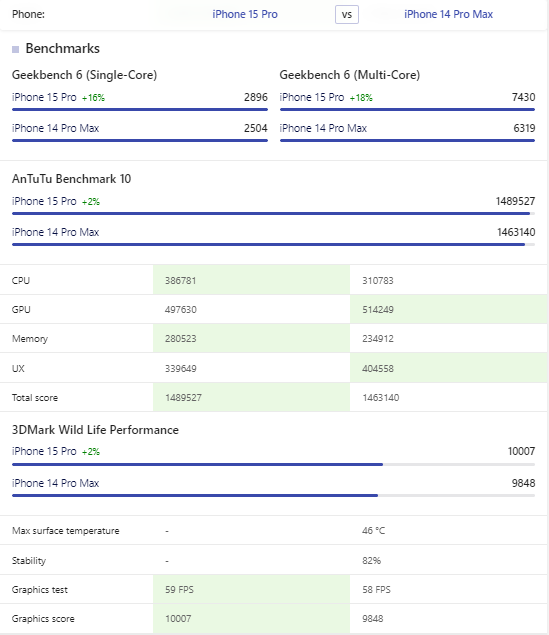
Task: Click the CPU value 386781
Action: [180, 280]
